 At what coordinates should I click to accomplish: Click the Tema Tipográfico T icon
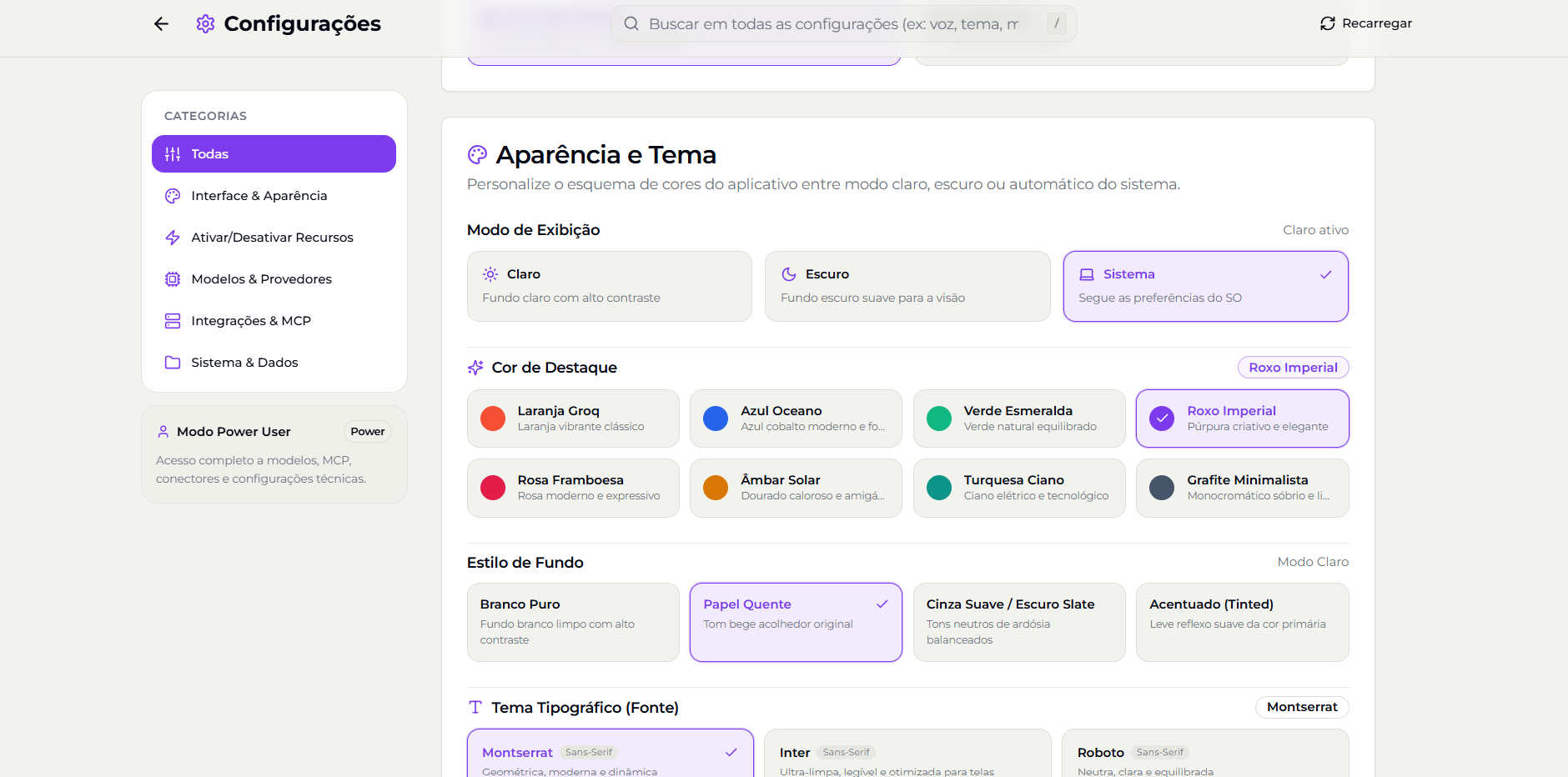[475, 707]
